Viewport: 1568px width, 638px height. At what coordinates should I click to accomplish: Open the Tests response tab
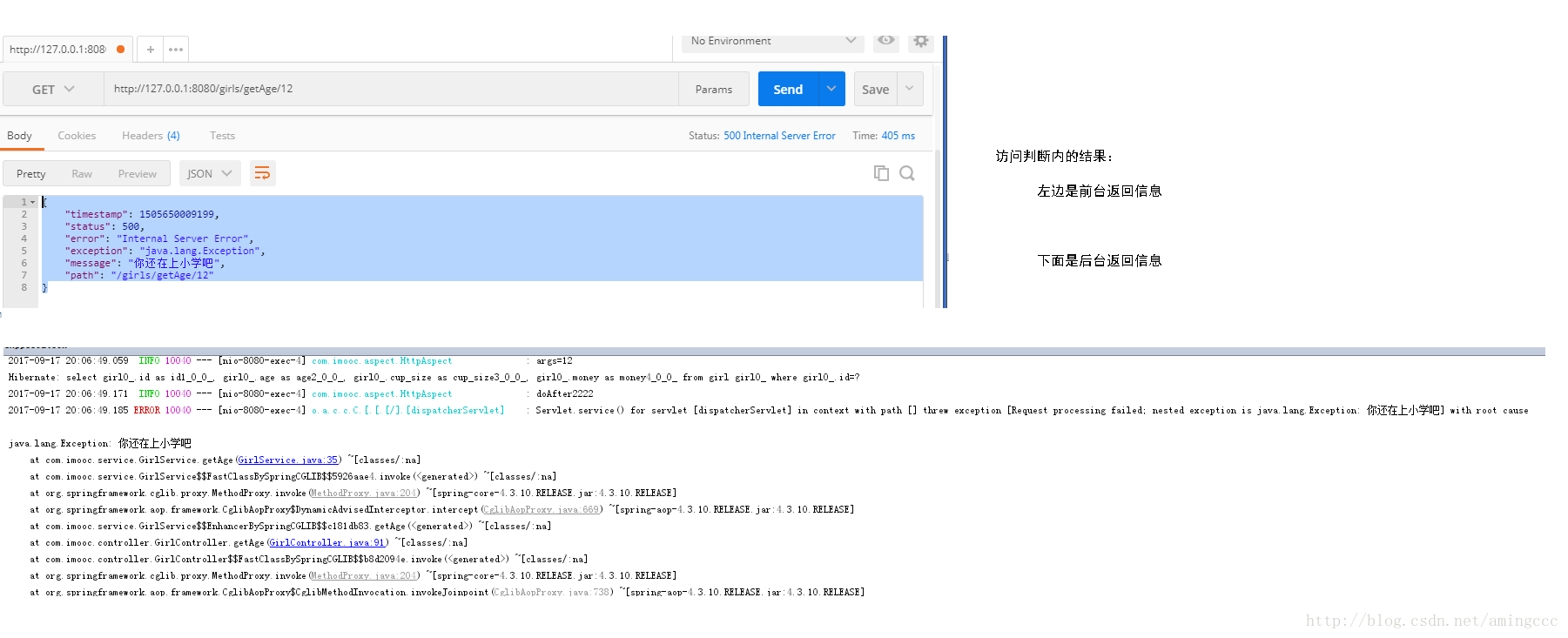(222, 136)
